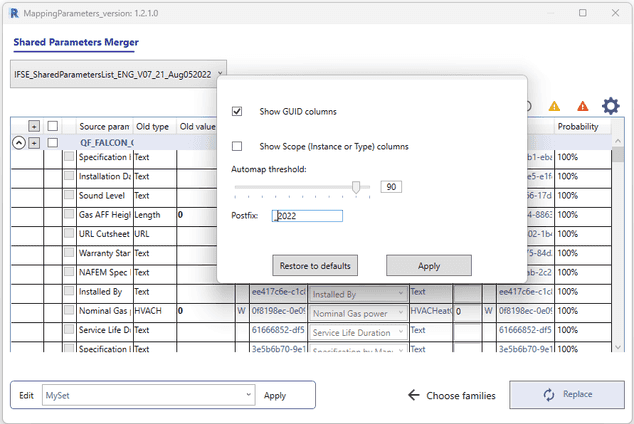
Task: Tick checkbox for Warranty Start row
Action: [x=69, y=253]
